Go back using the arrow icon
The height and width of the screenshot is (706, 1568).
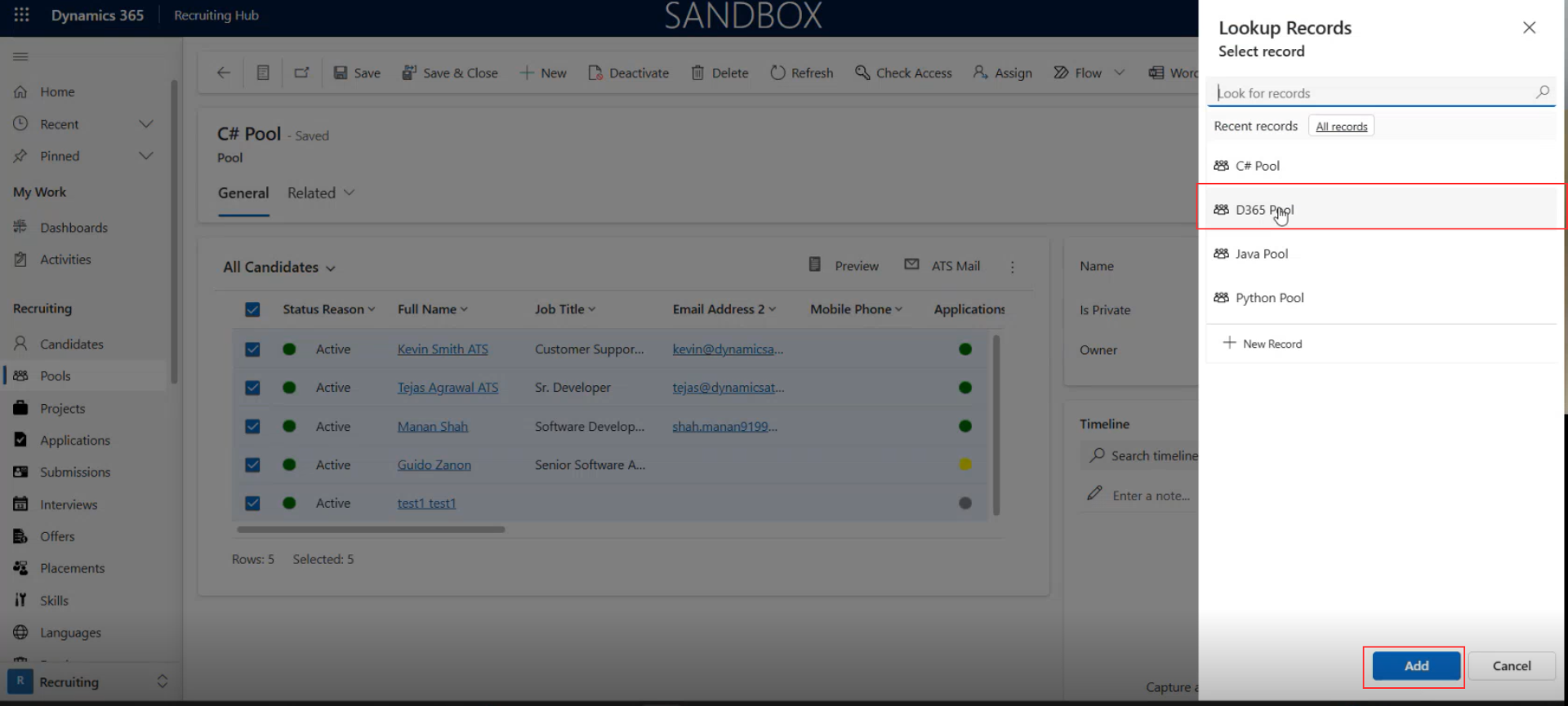tap(223, 73)
